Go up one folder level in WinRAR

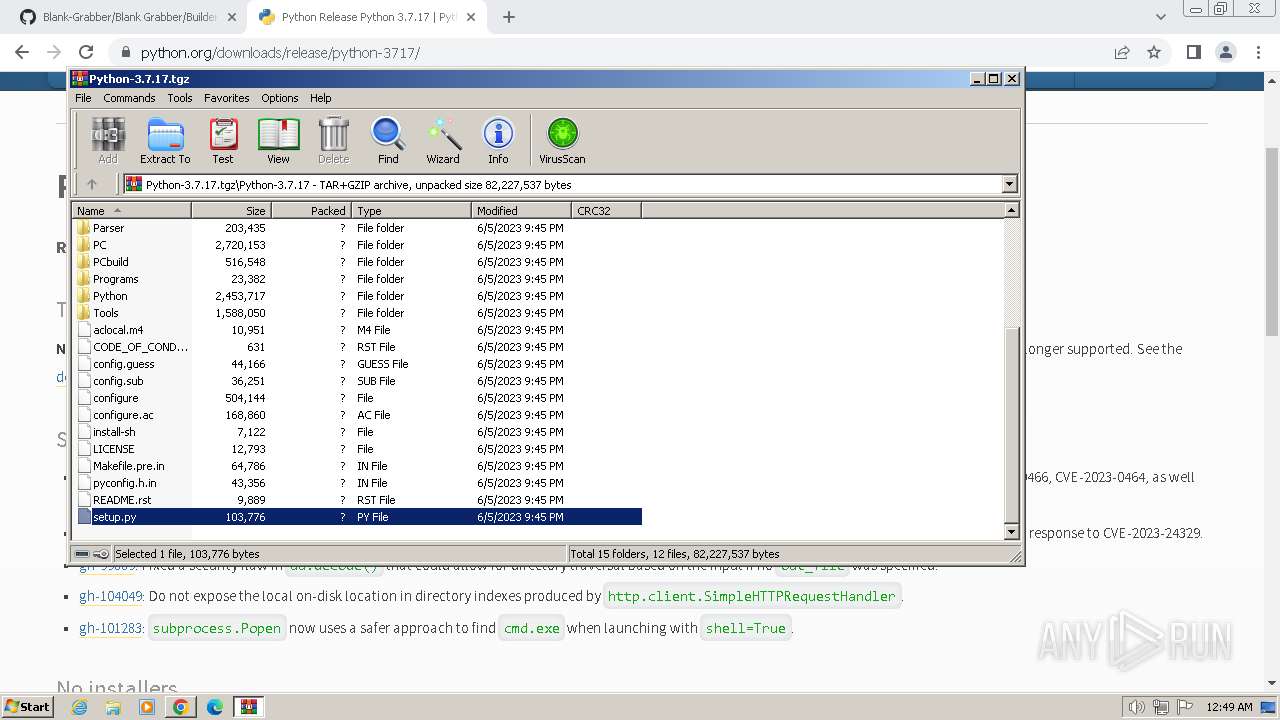[x=92, y=184]
